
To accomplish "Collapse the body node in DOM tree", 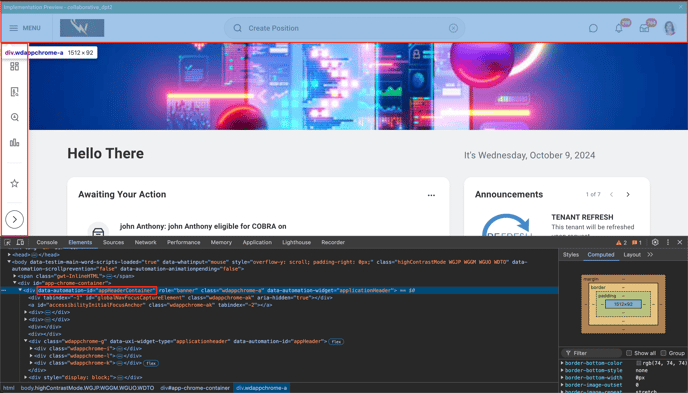I will (x=9, y=262).
